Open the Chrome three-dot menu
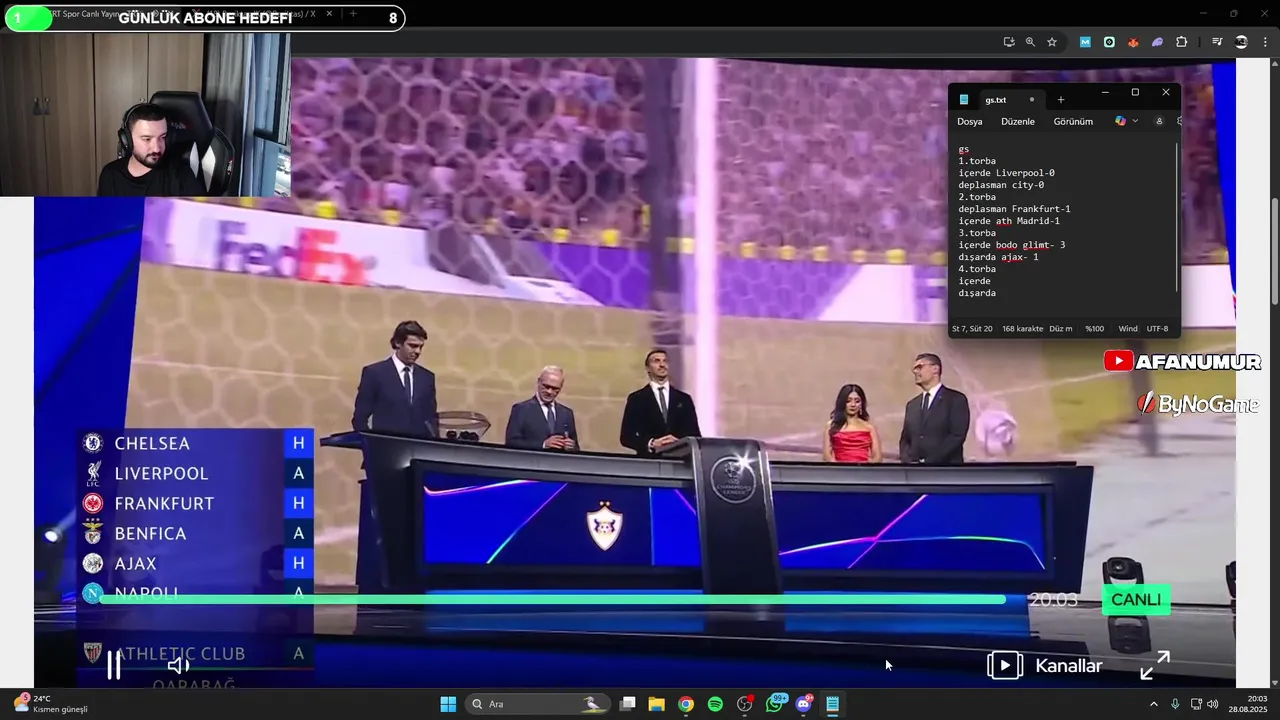 pos(1265,42)
